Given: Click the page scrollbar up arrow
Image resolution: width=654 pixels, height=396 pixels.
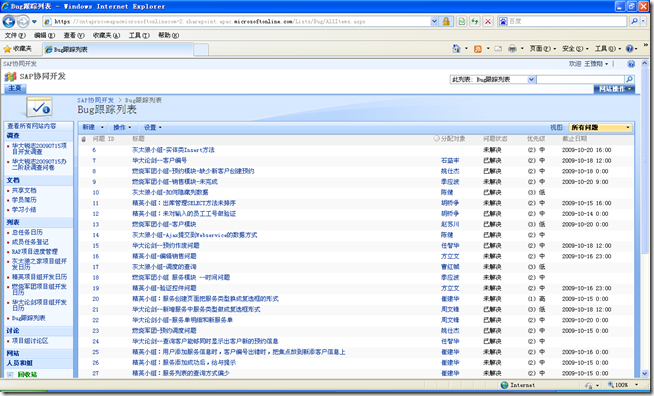Looking at the screenshot, I should click(x=645, y=64).
